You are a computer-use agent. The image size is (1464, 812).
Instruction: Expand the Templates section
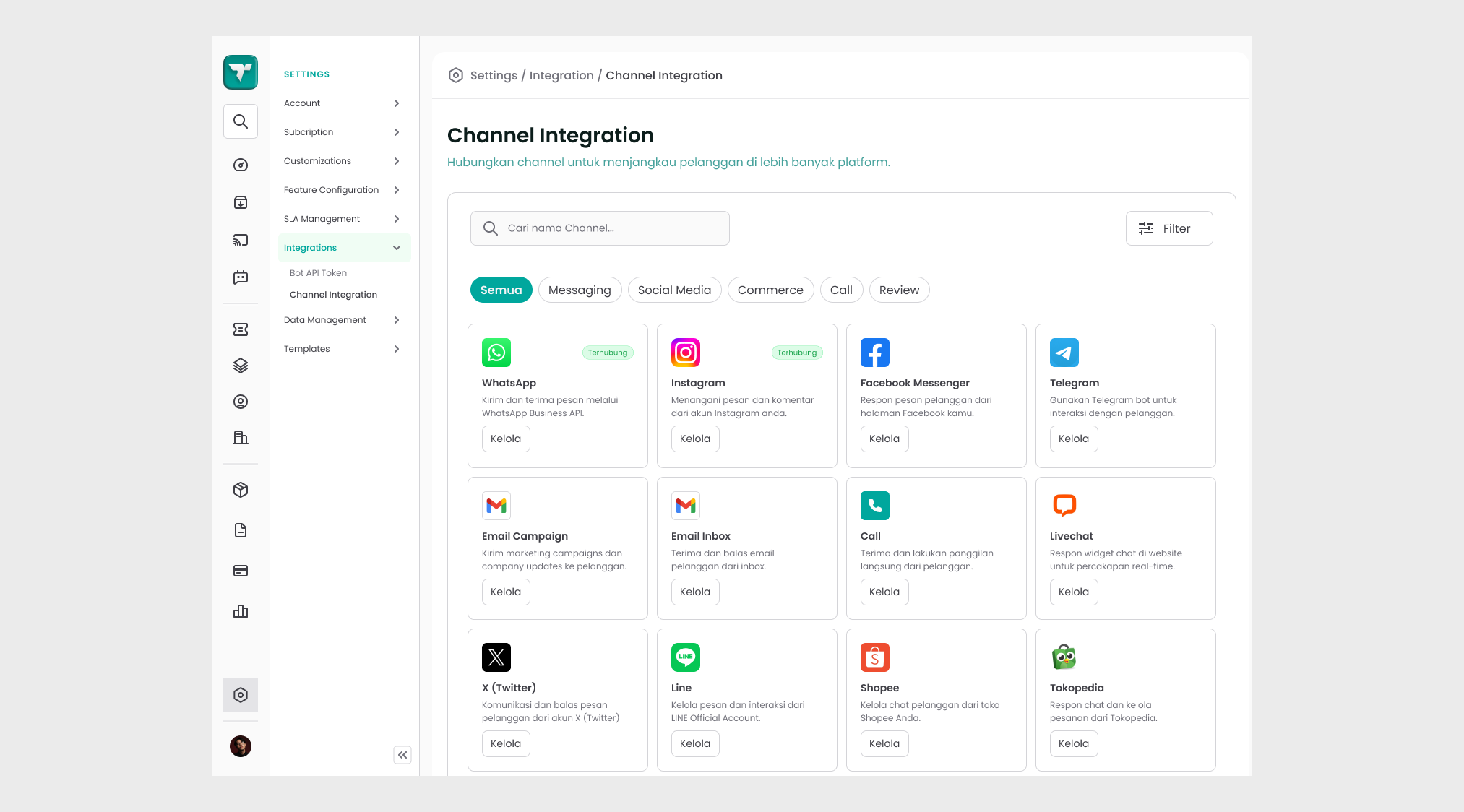(344, 349)
